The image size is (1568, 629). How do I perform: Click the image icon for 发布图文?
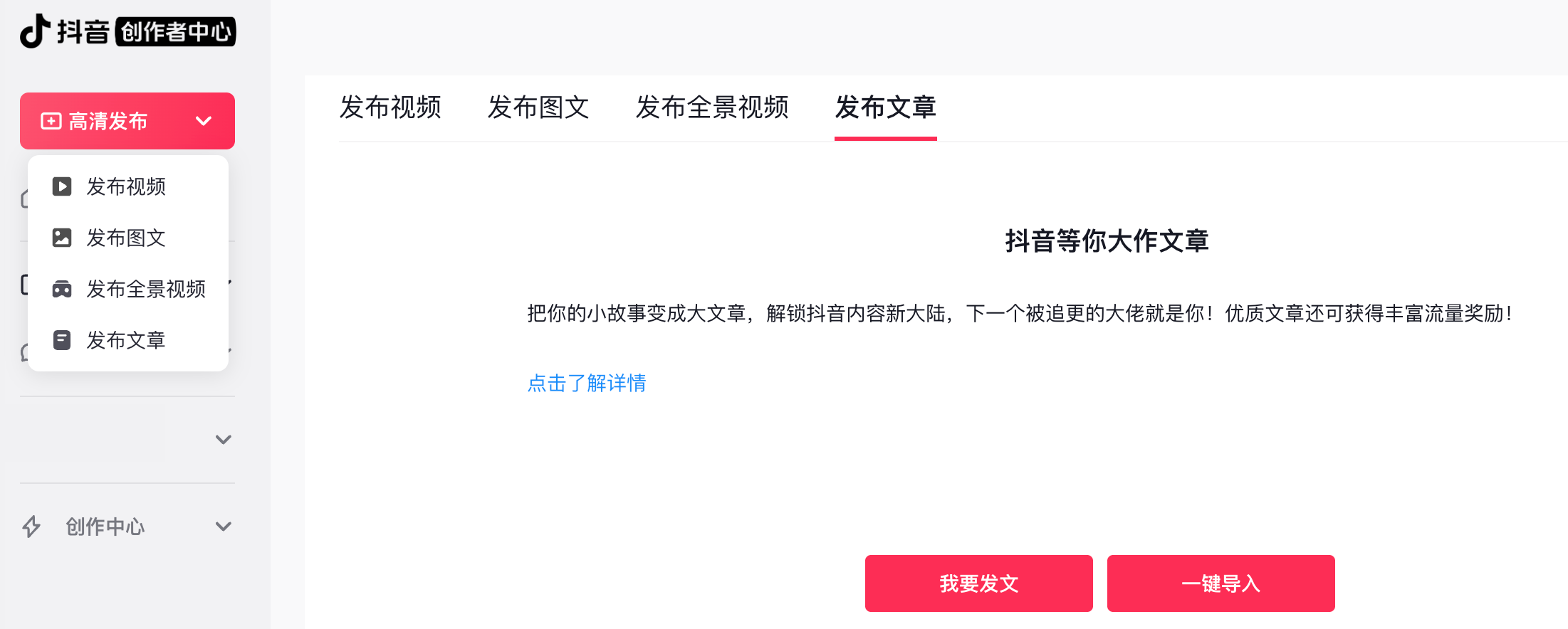click(62, 238)
